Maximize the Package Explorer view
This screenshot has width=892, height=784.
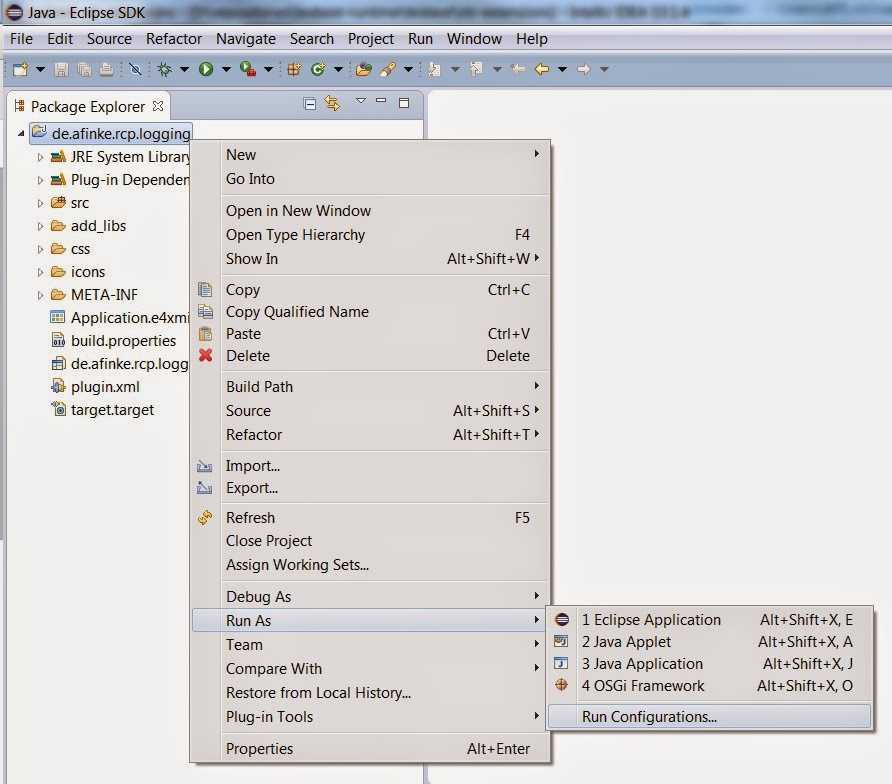(x=404, y=103)
